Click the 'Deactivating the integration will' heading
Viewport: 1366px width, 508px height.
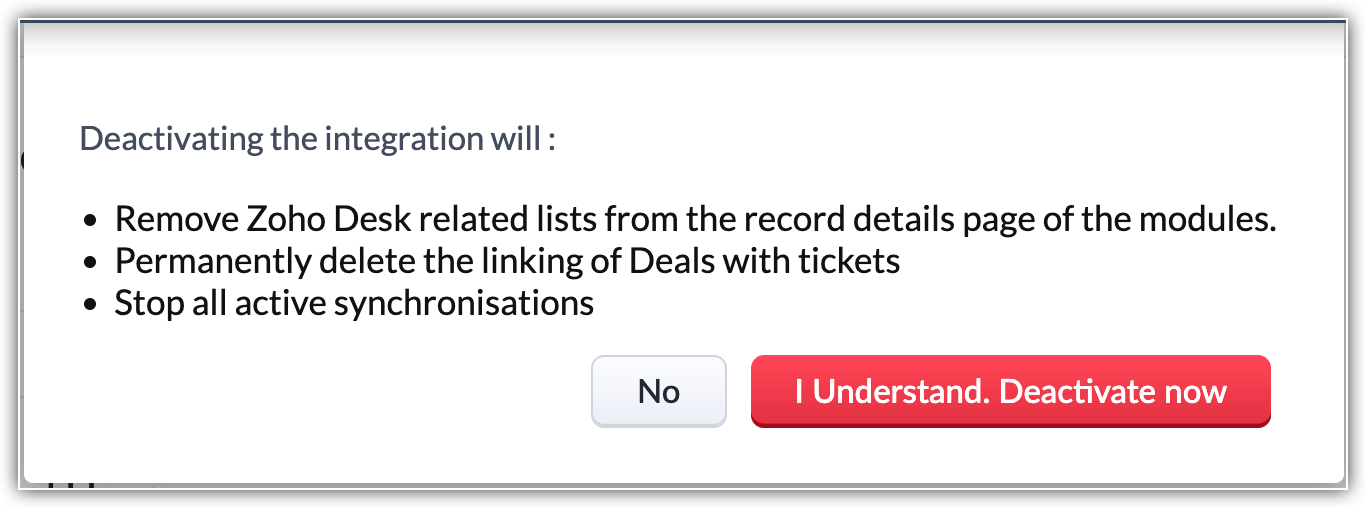point(317,138)
